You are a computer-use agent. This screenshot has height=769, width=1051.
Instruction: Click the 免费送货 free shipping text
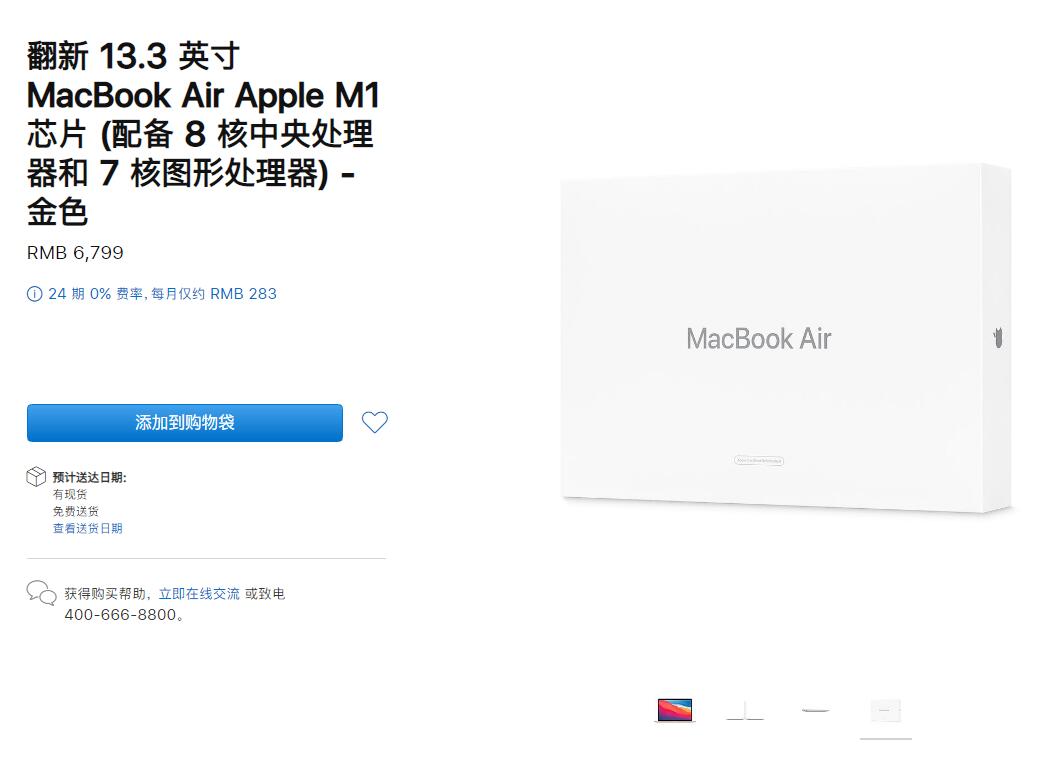pyautogui.click(x=76, y=511)
